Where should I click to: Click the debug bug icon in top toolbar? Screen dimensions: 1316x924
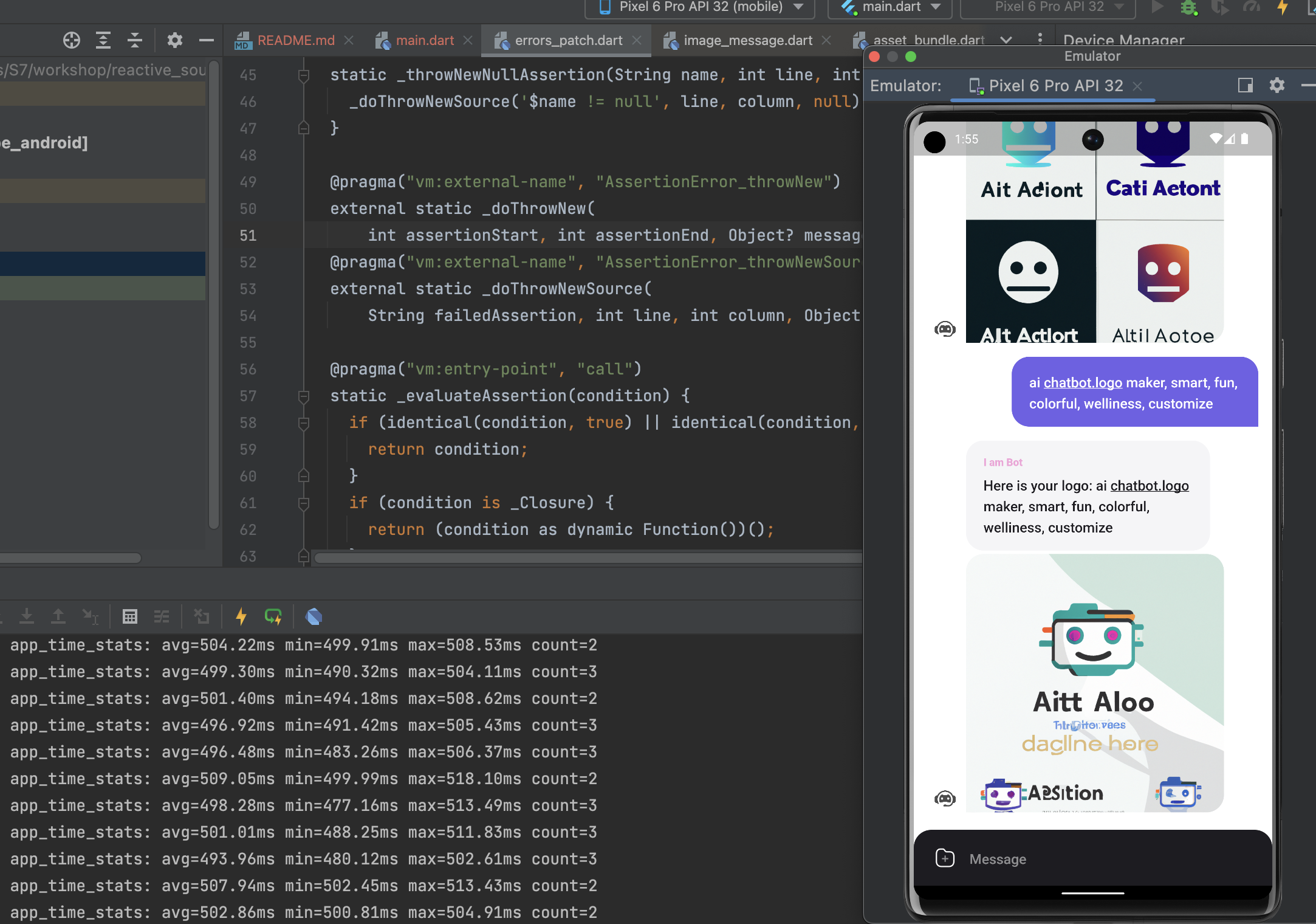tap(1188, 7)
